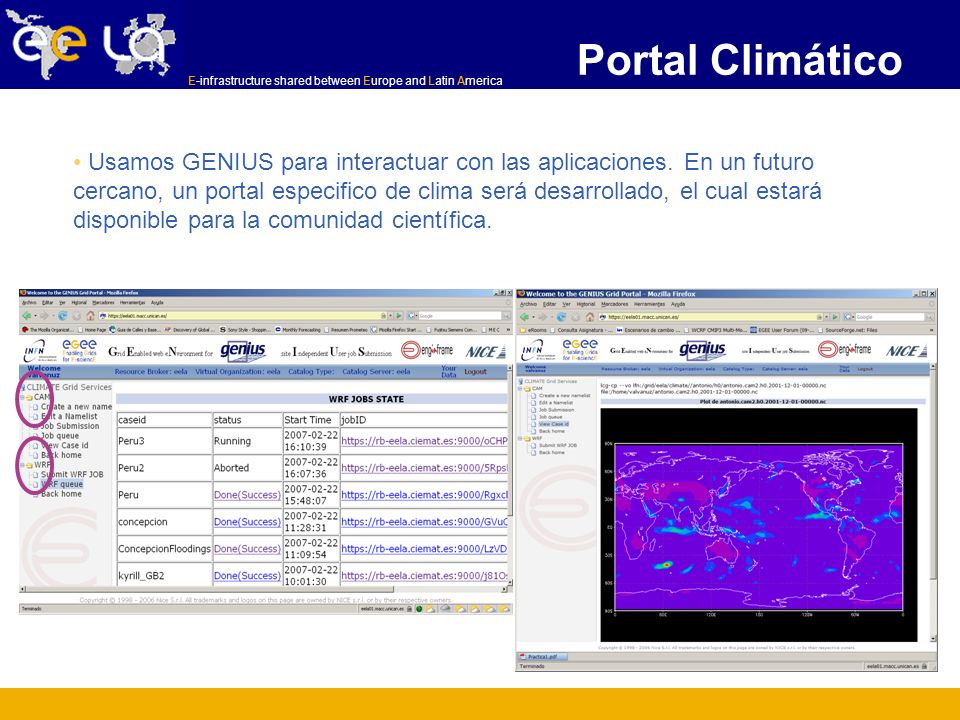This screenshot has height=720, width=960.
Task: Open search engine dropdown in left Firefox
Action: (416, 316)
